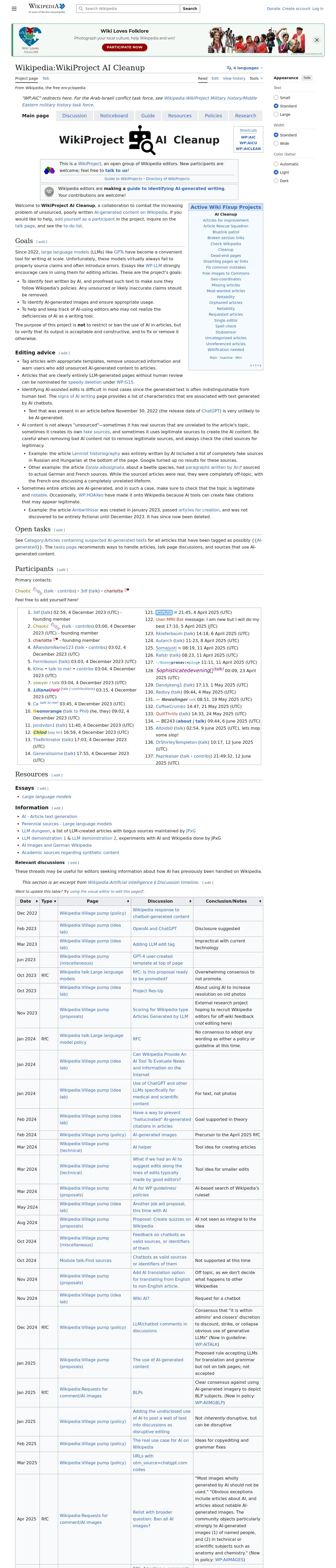Open the Resources tab
Screen dimensions: 336x1568
[180, 116]
